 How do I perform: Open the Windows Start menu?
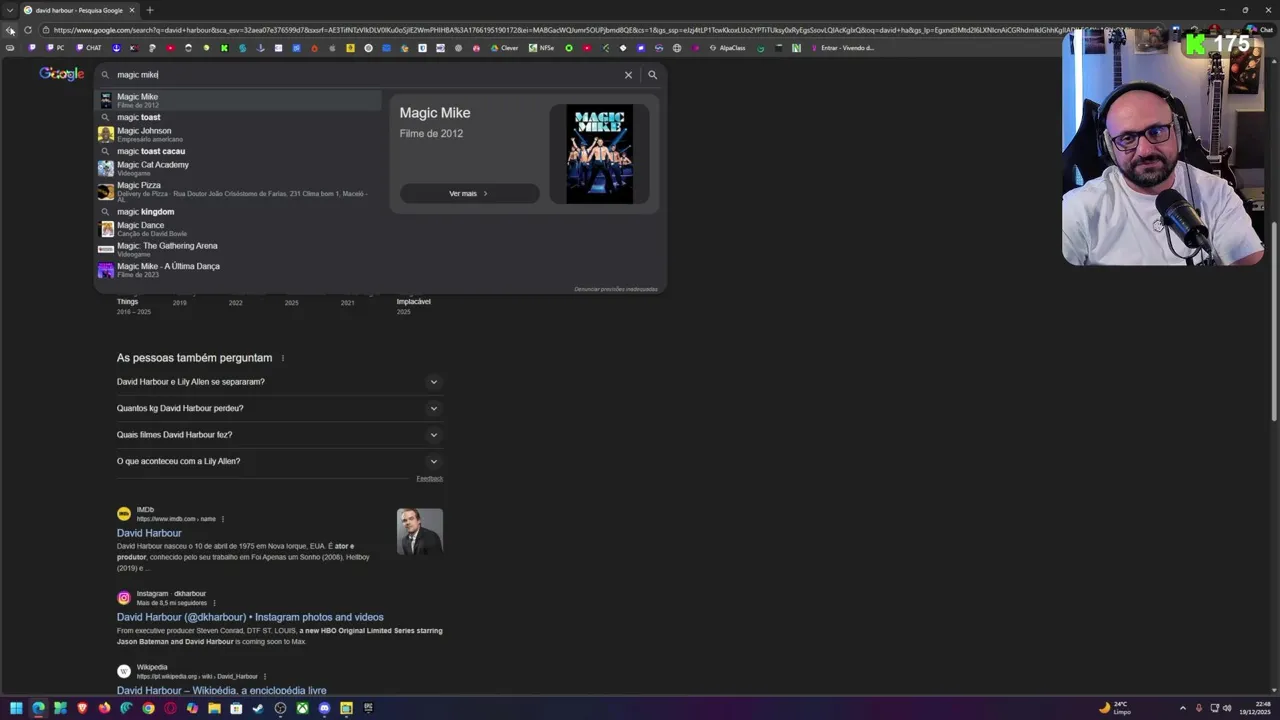(16, 708)
